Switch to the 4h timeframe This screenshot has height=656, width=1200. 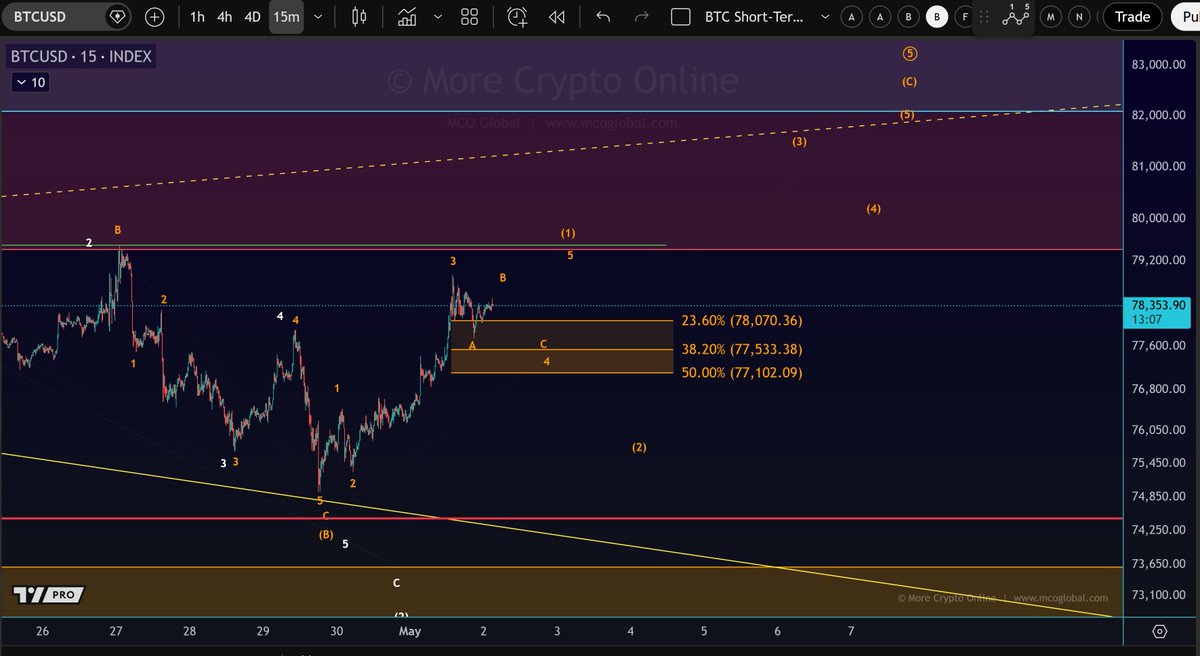[224, 17]
